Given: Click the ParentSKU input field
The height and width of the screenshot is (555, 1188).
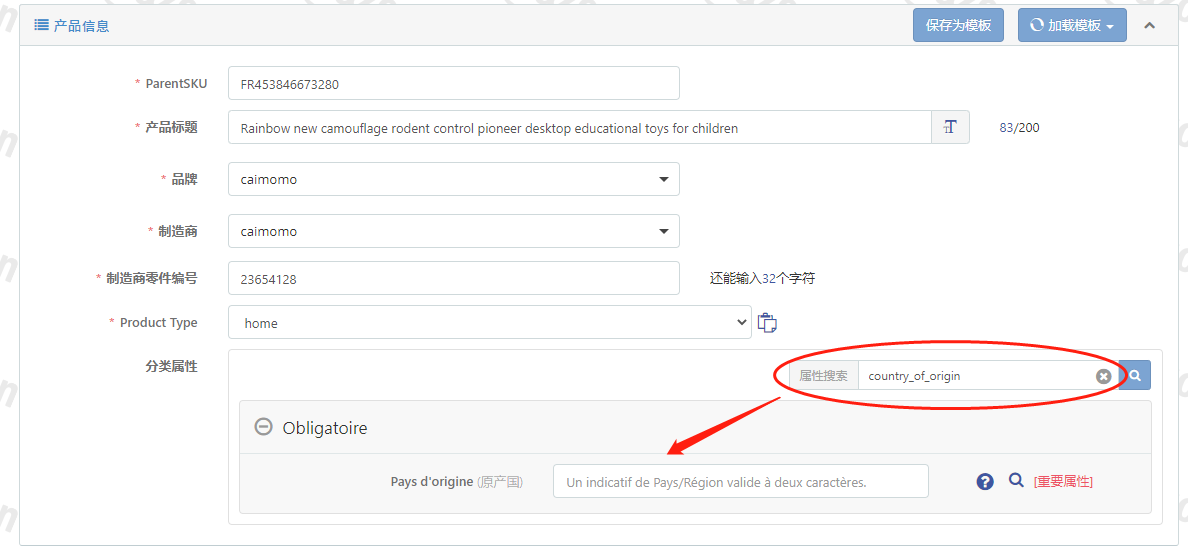Looking at the screenshot, I should click(453, 84).
